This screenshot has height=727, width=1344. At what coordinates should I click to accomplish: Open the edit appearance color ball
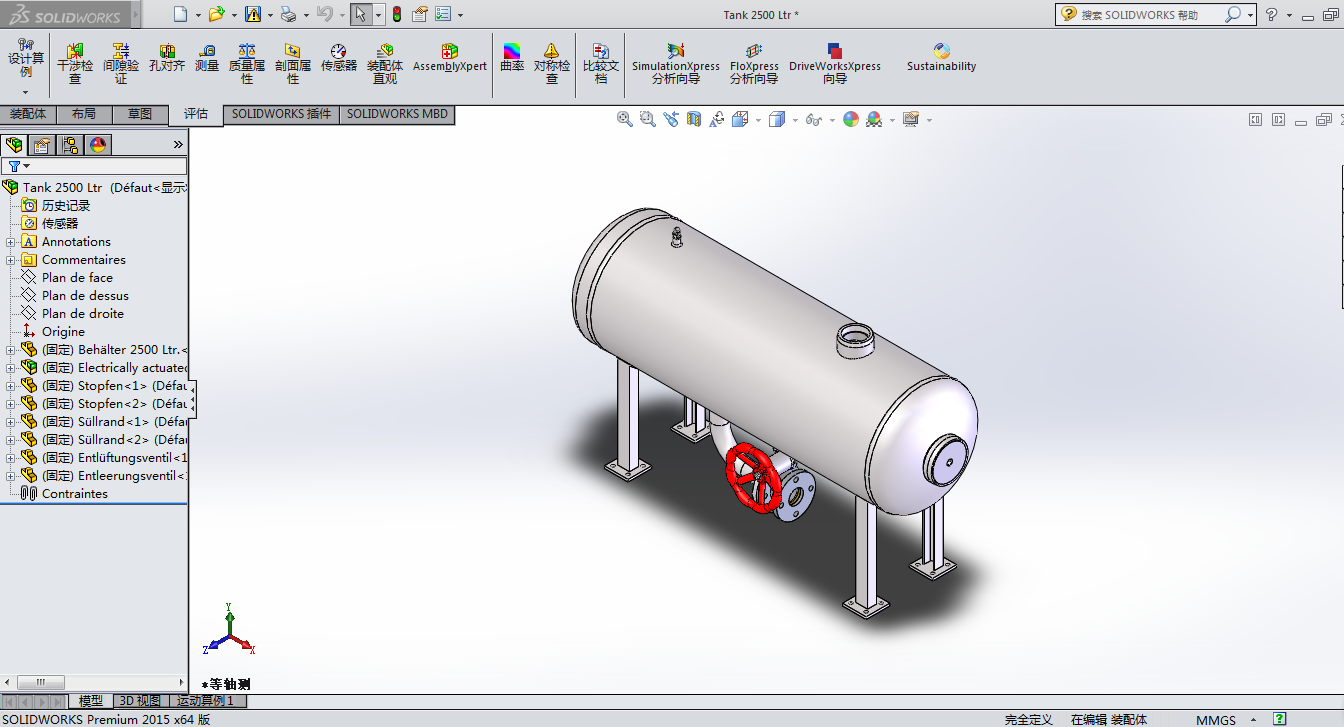click(x=851, y=120)
